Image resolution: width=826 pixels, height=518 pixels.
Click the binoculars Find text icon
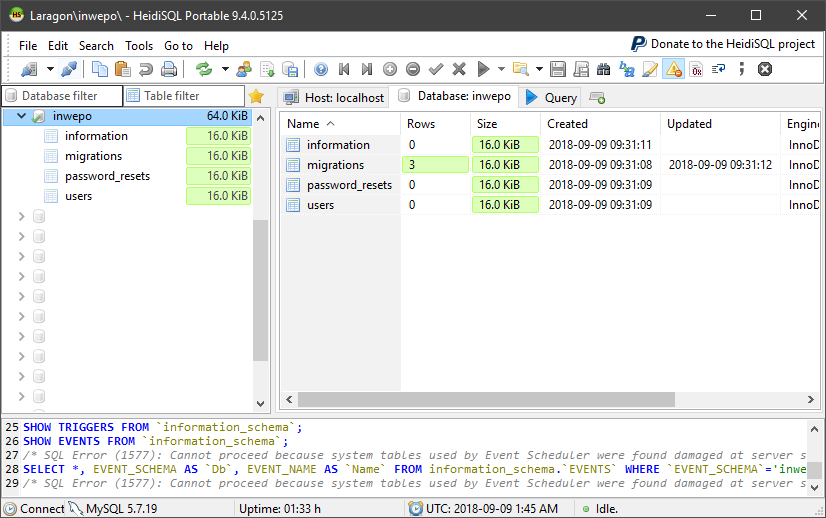603,69
